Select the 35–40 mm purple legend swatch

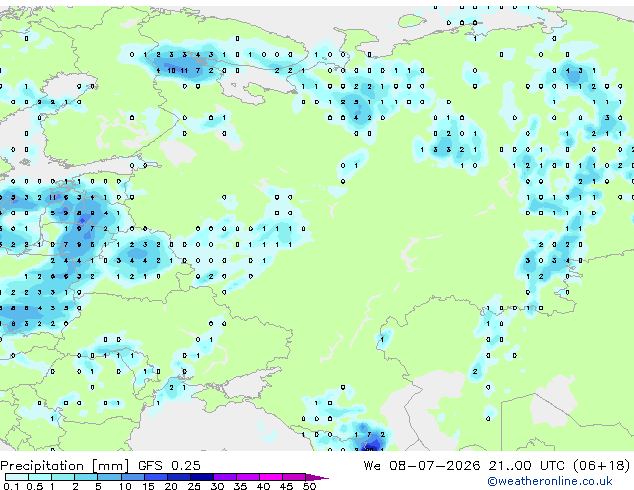248,477
